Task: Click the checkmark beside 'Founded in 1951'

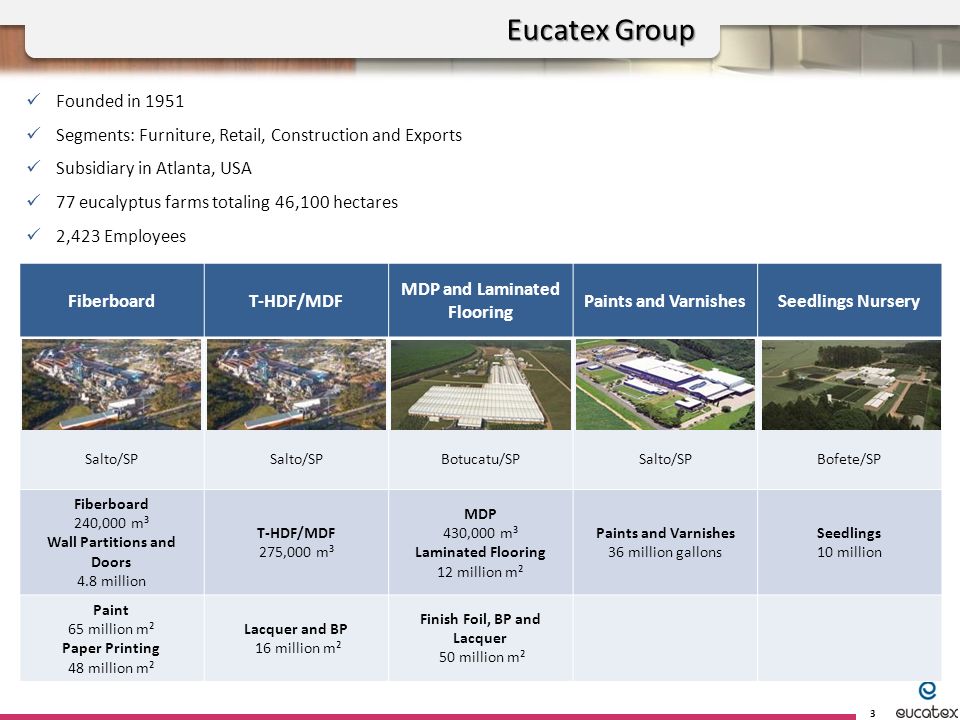Action: click(x=34, y=99)
